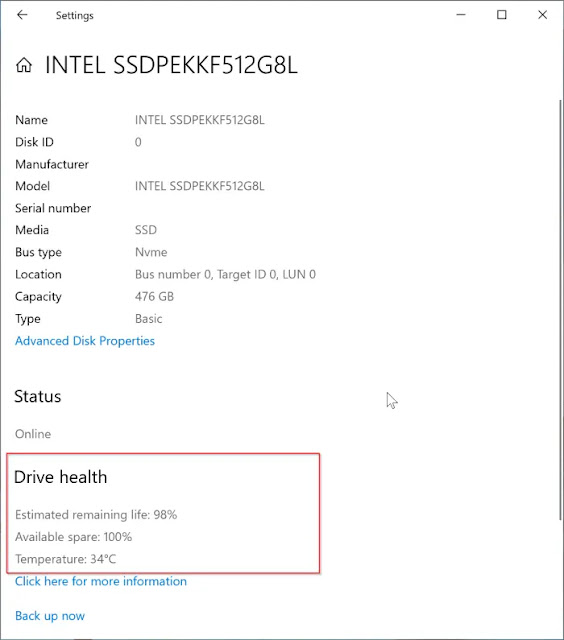This screenshot has height=640, width=564.
Task: Open the Advanced Disk Properties link
Action: pyautogui.click(x=85, y=341)
